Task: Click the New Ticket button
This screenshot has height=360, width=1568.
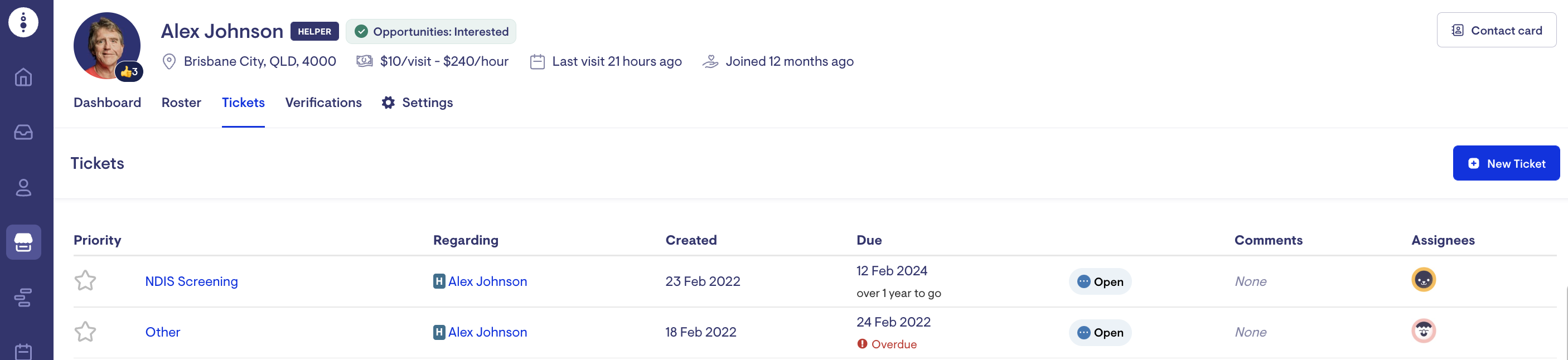Action: pos(1506,164)
